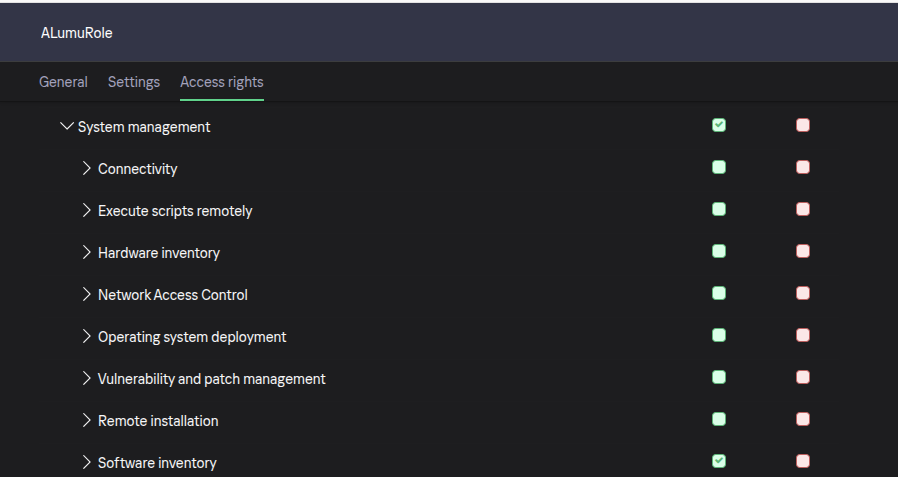
Task: Expand the Connectivity node
Action: click(87, 169)
